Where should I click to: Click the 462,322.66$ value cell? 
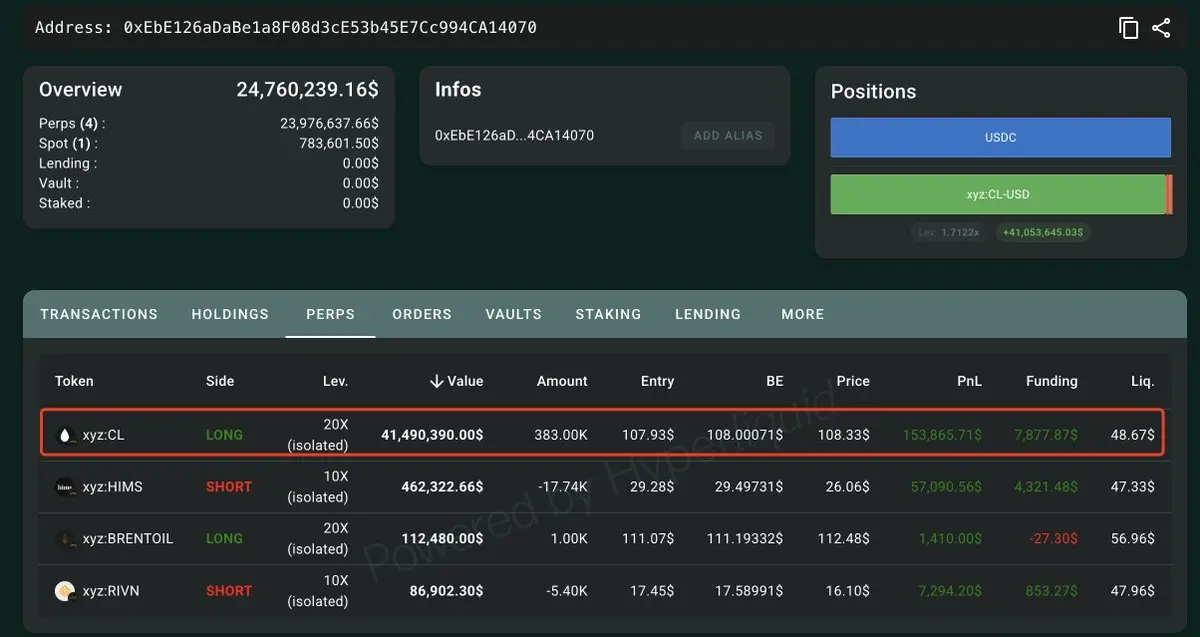442,487
